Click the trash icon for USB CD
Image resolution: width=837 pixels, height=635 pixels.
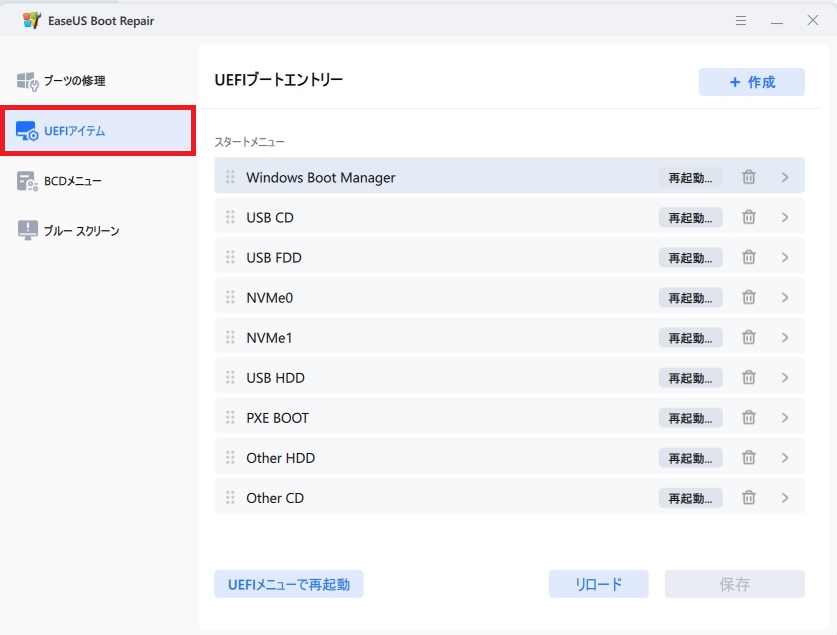[x=748, y=217]
